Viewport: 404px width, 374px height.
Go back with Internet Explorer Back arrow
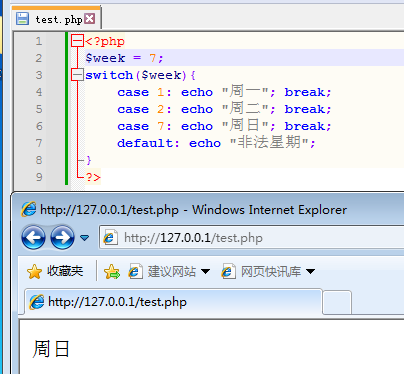click(33, 238)
